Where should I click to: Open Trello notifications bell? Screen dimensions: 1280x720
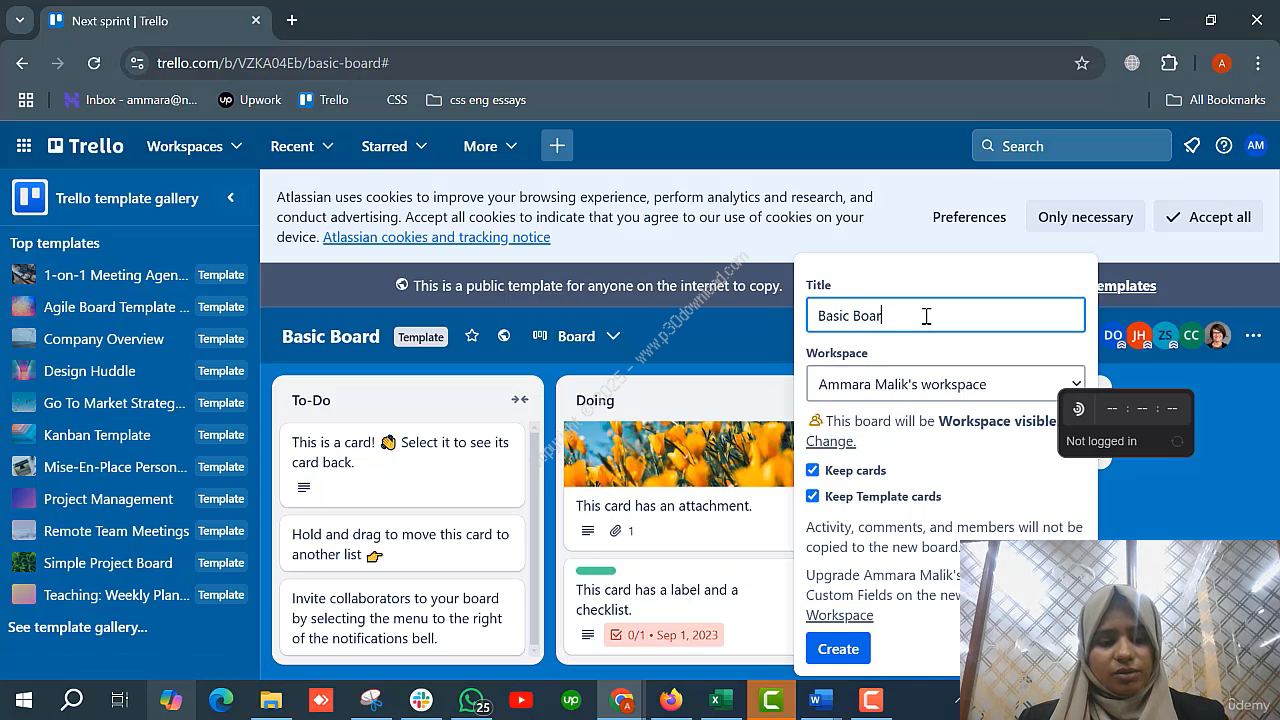[1192, 146]
